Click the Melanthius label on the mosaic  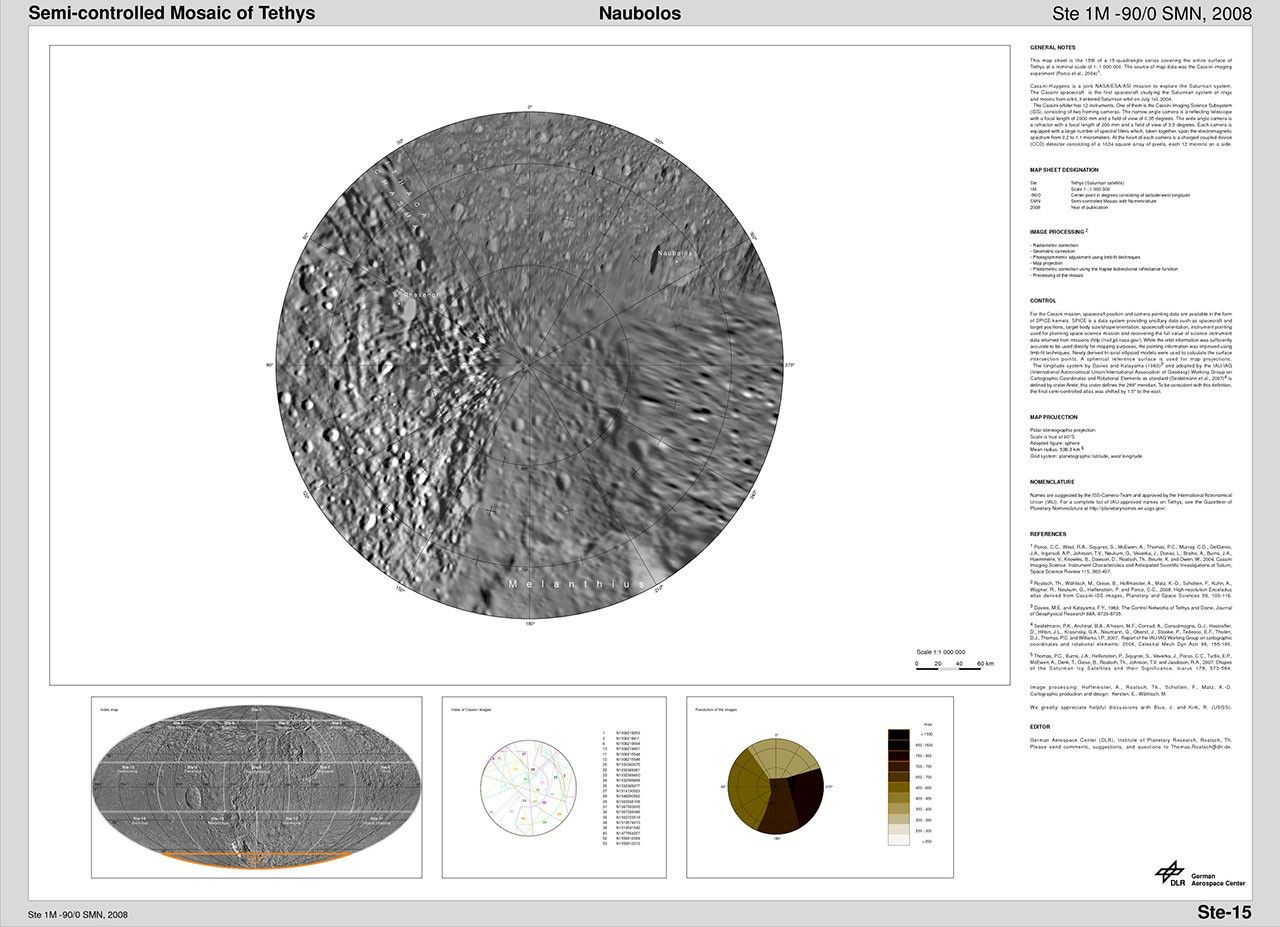pos(574,583)
